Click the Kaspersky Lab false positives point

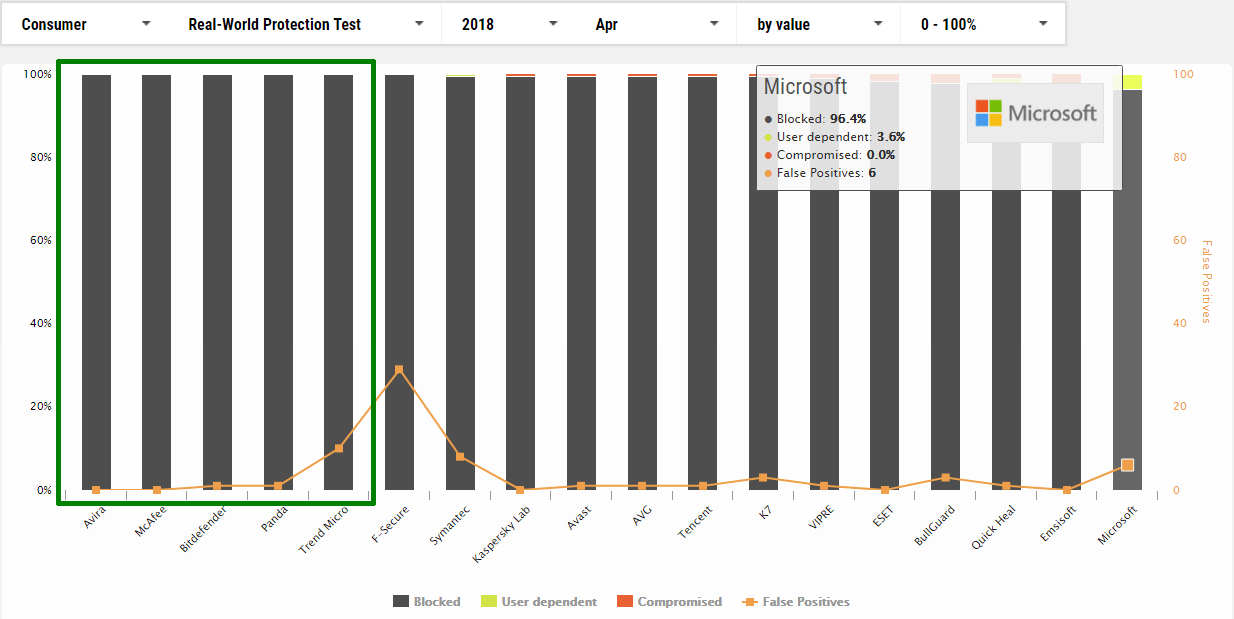pyautogui.click(x=520, y=490)
